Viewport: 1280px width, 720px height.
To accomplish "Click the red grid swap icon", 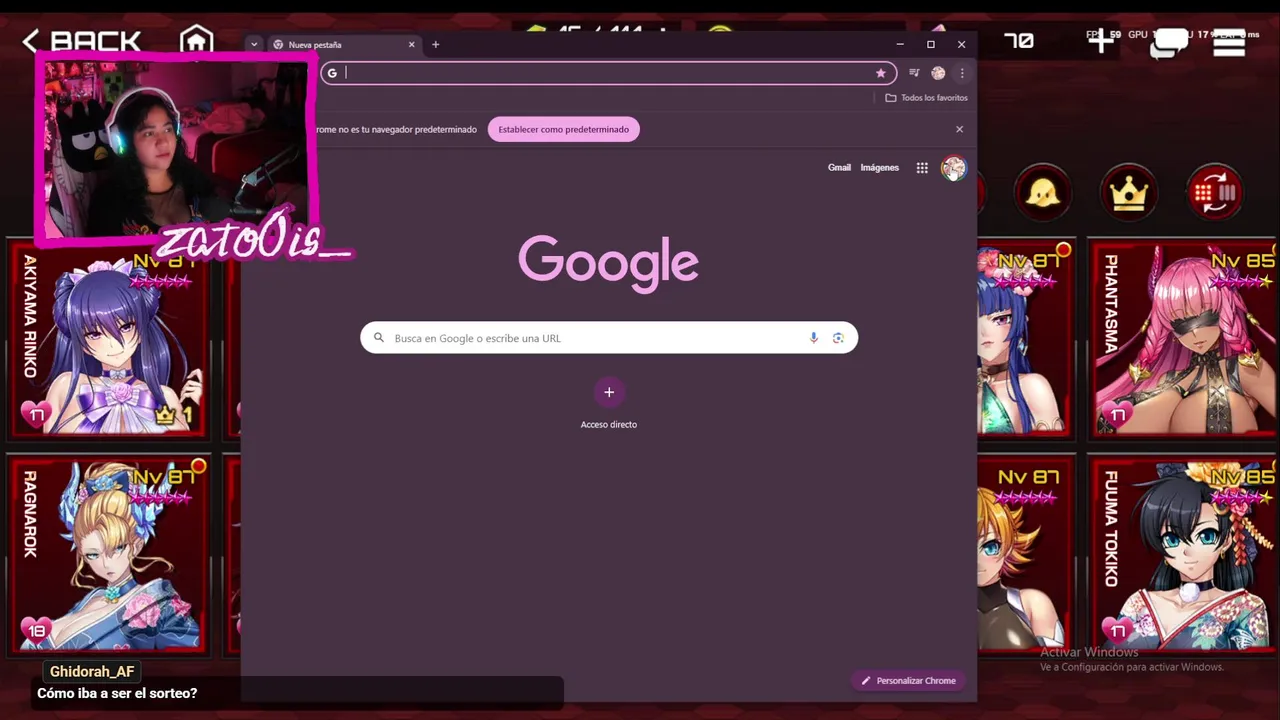I will (1215, 192).
